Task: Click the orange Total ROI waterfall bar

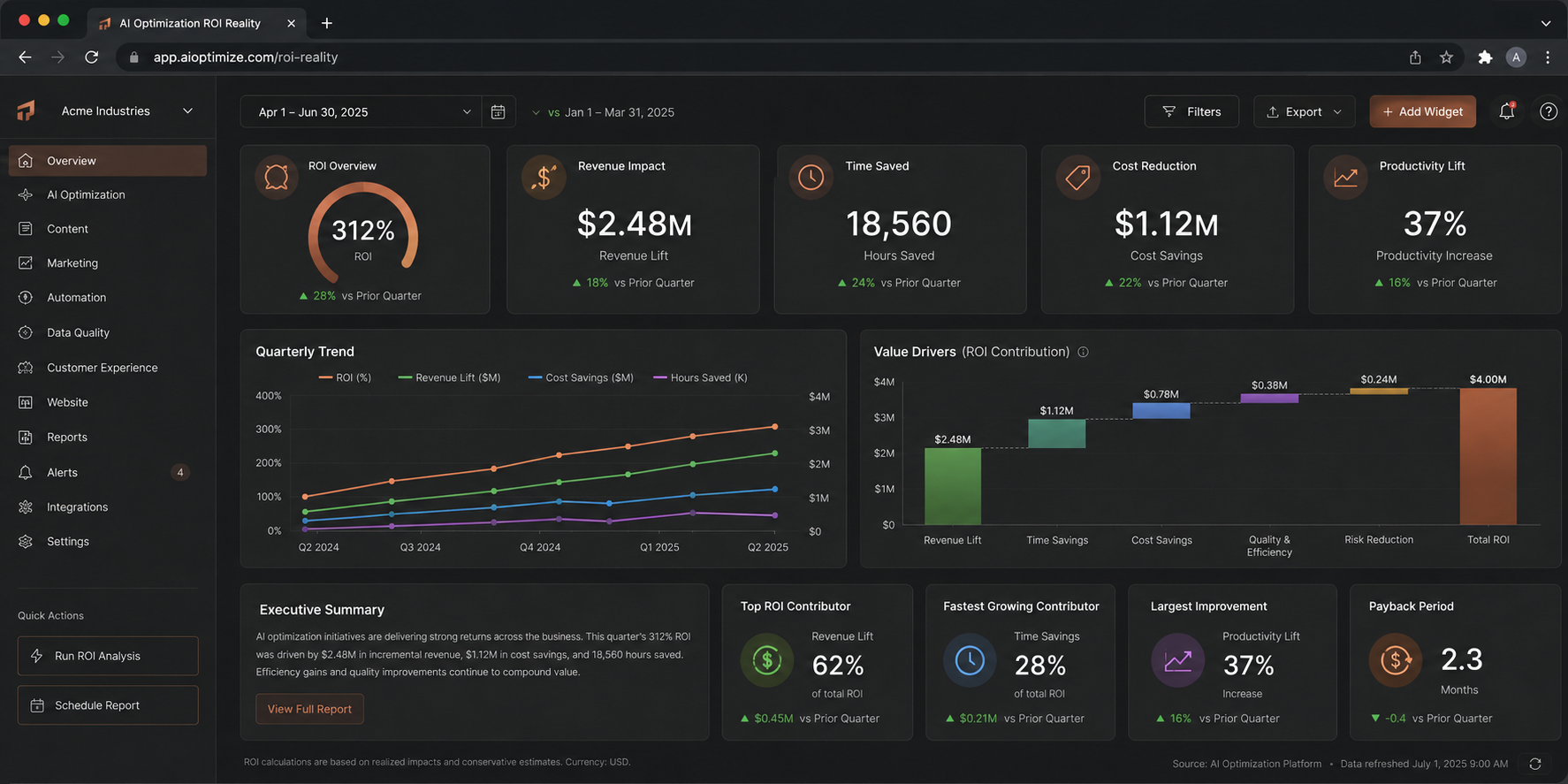Action: [1488, 456]
